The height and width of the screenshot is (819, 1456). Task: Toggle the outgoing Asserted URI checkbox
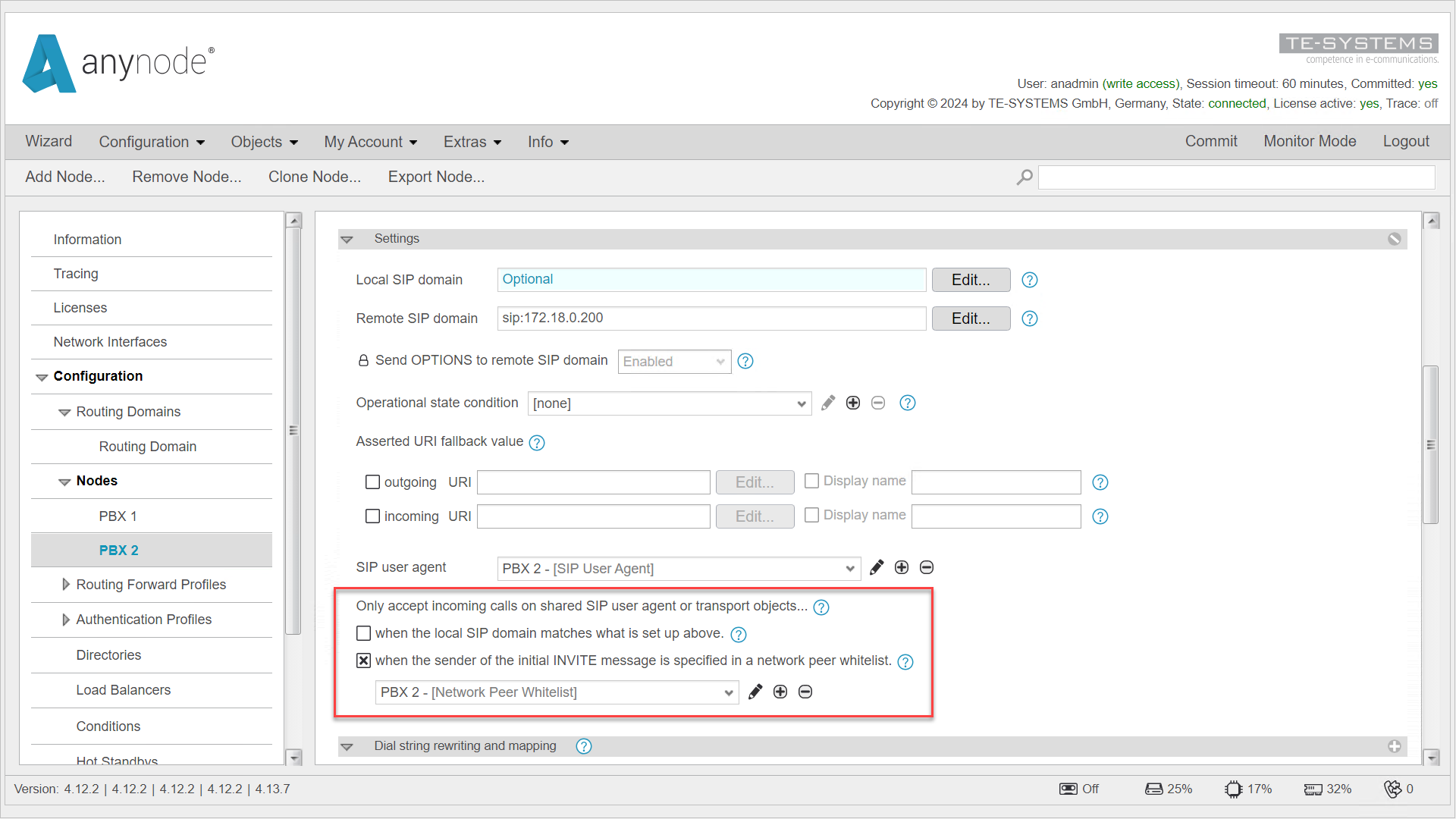point(373,481)
